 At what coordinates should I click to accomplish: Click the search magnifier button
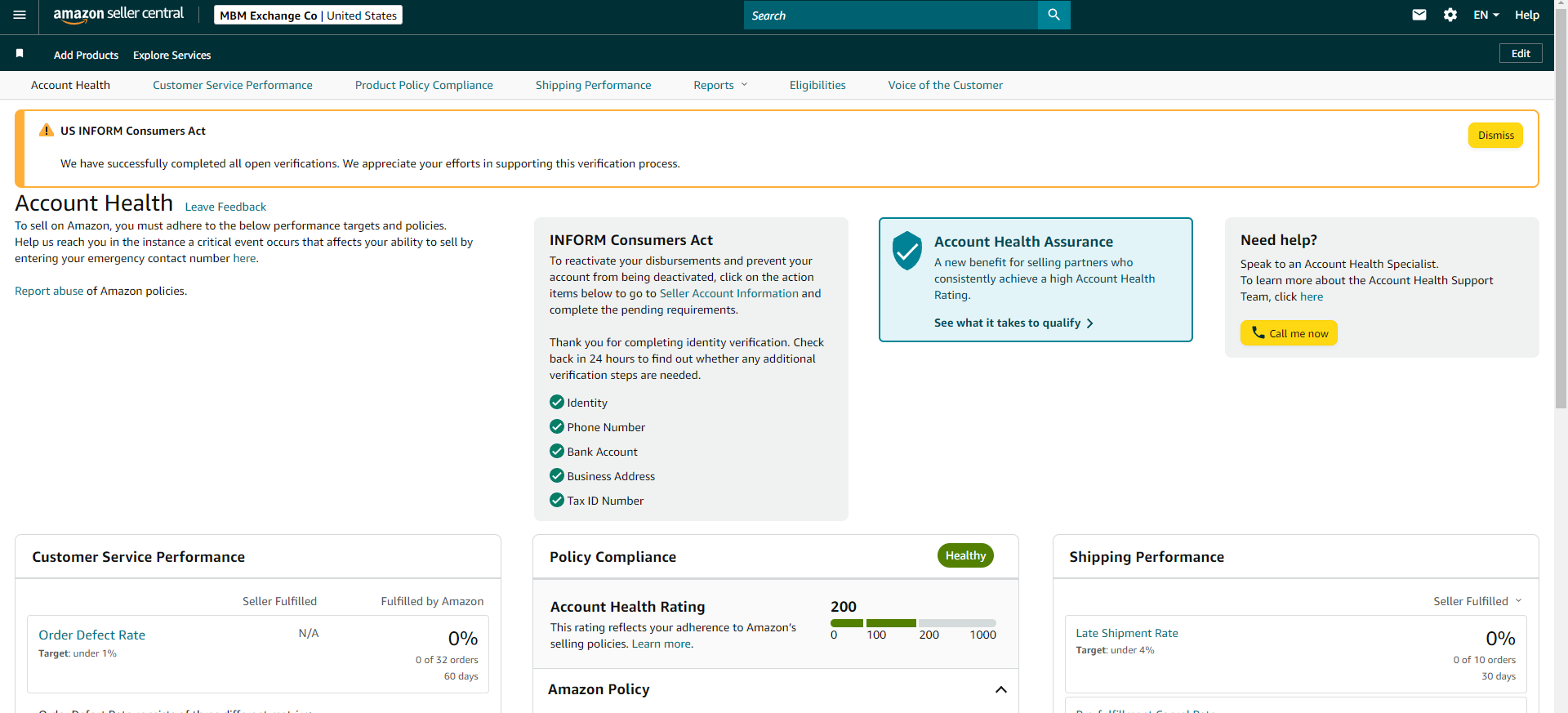[1053, 15]
